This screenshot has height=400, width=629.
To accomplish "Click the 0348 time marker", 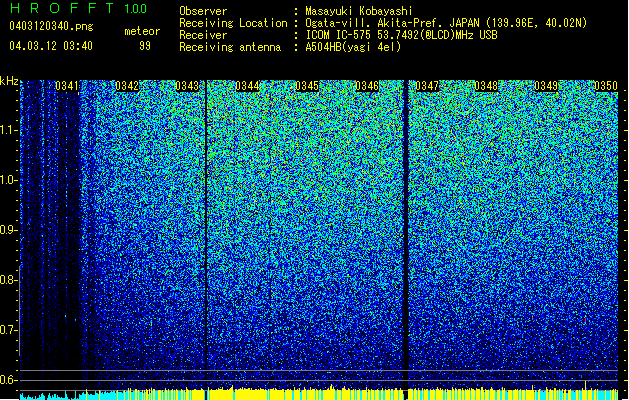I will point(486,86).
